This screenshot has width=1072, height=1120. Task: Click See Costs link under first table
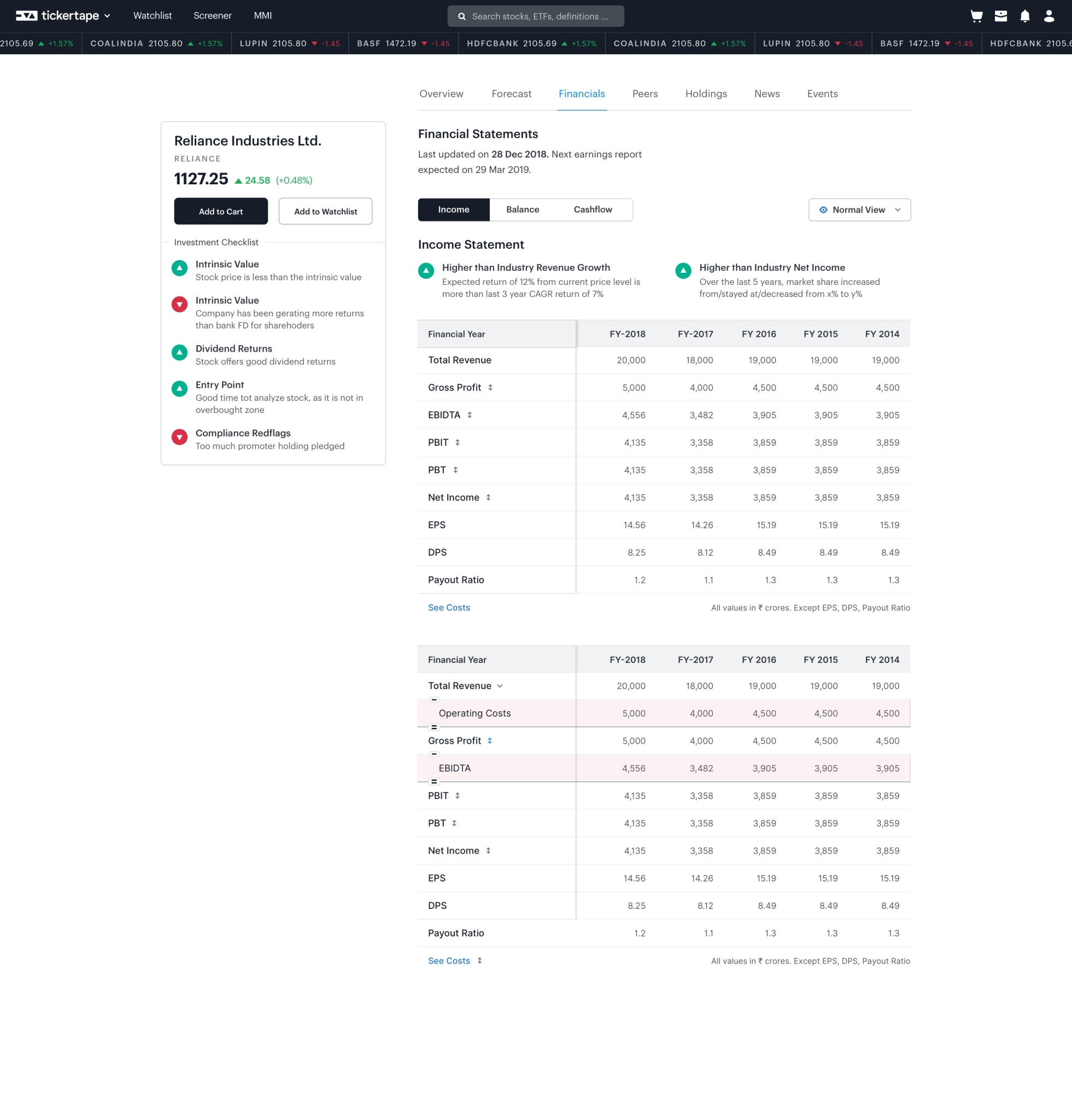pos(449,608)
